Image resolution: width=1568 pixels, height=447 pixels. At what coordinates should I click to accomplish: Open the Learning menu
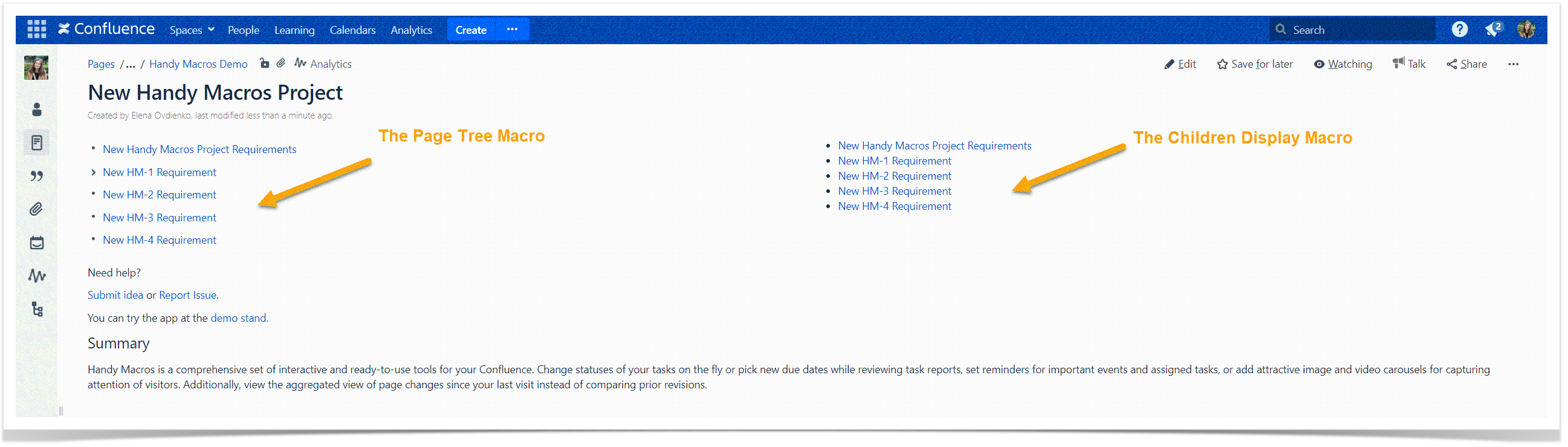point(294,30)
